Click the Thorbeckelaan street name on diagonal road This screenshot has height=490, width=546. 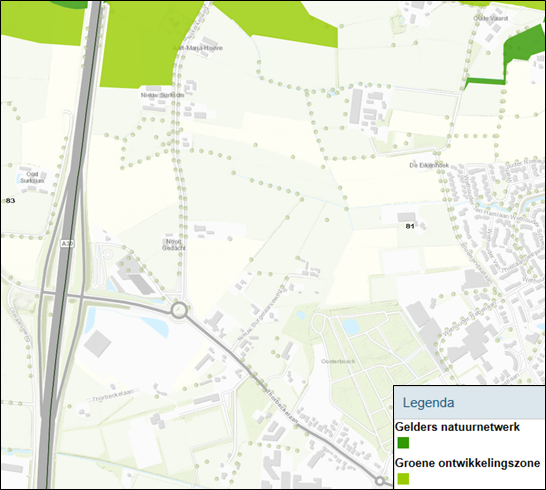point(282,406)
